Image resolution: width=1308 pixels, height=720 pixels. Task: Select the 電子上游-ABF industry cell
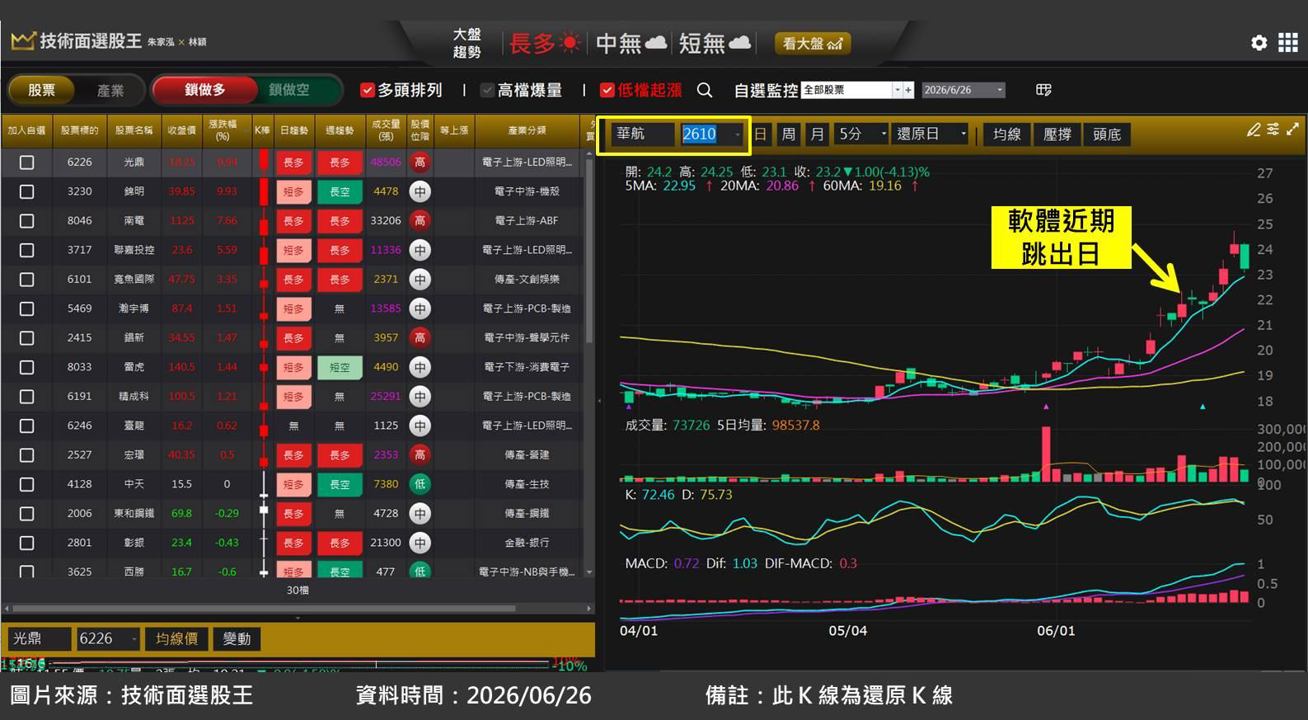[x=527, y=221]
